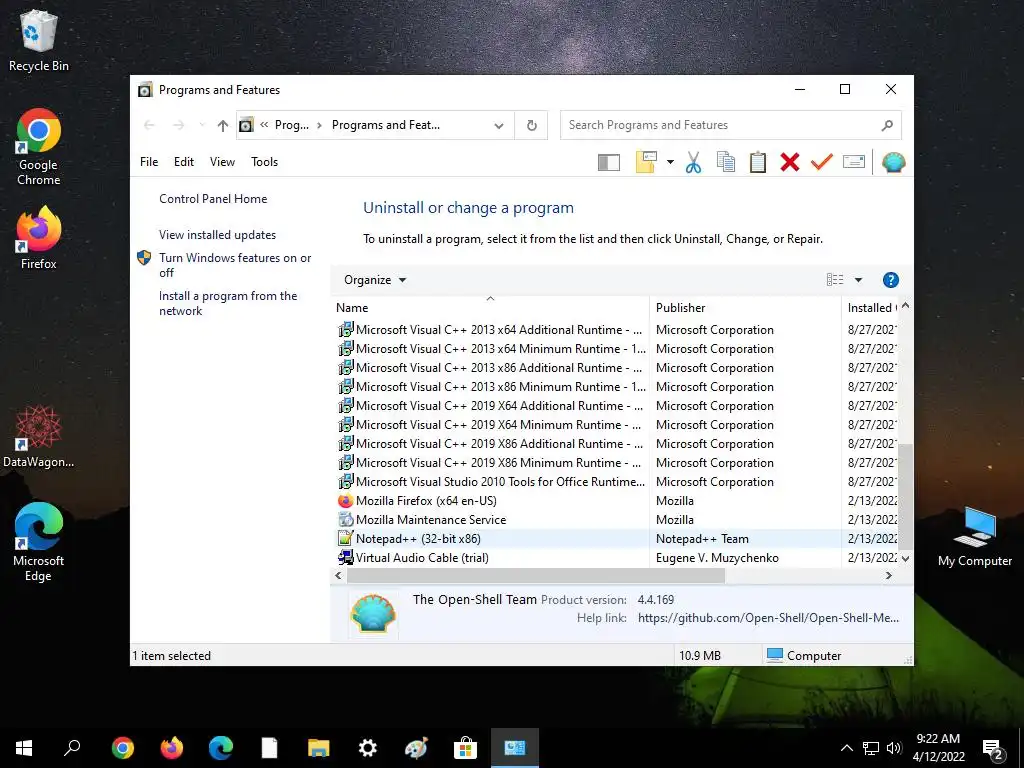Click the Paste clipboard toolbar icon
The width and height of the screenshot is (1024, 768).
(758, 162)
